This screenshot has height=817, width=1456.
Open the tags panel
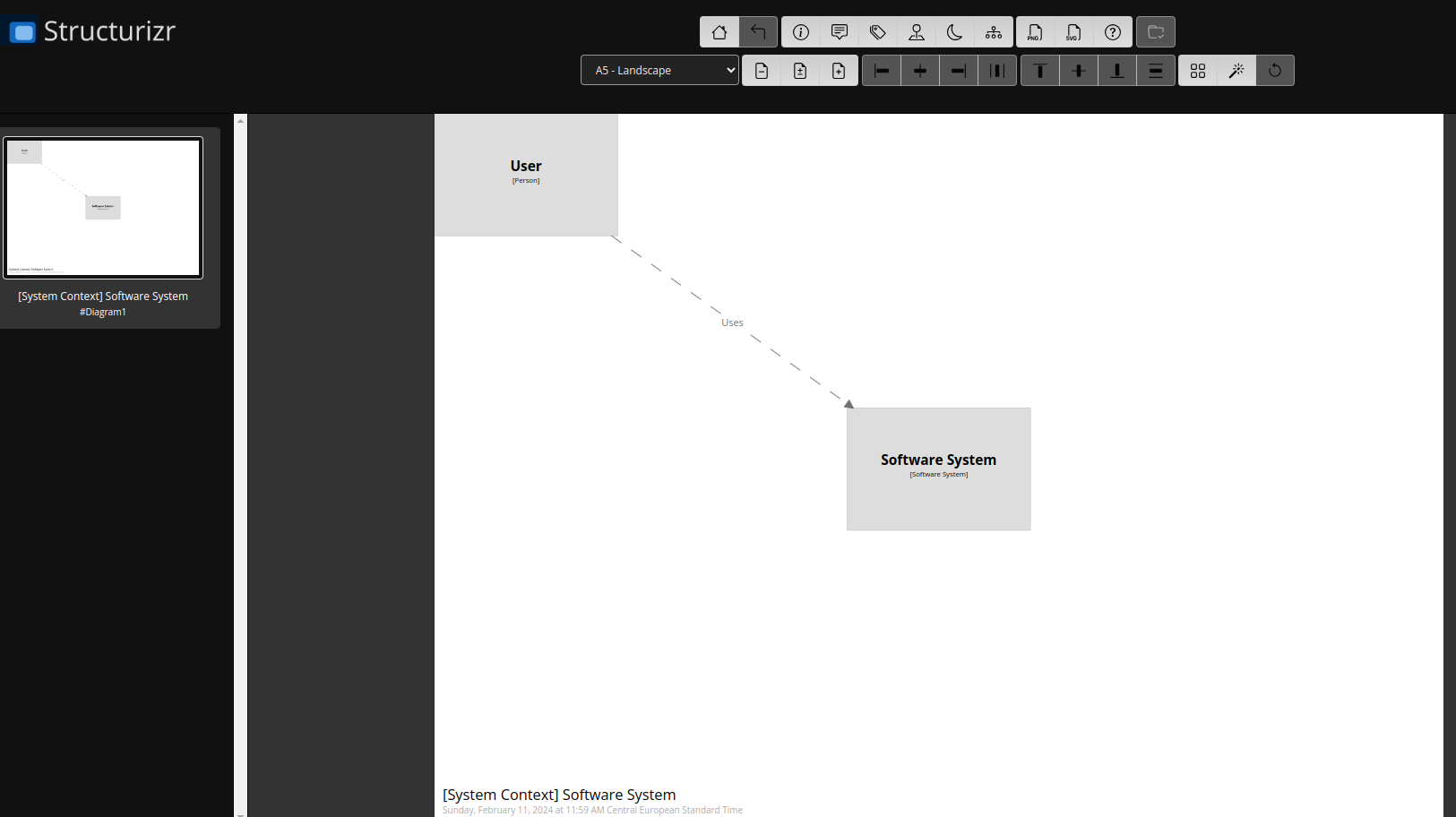point(877,31)
